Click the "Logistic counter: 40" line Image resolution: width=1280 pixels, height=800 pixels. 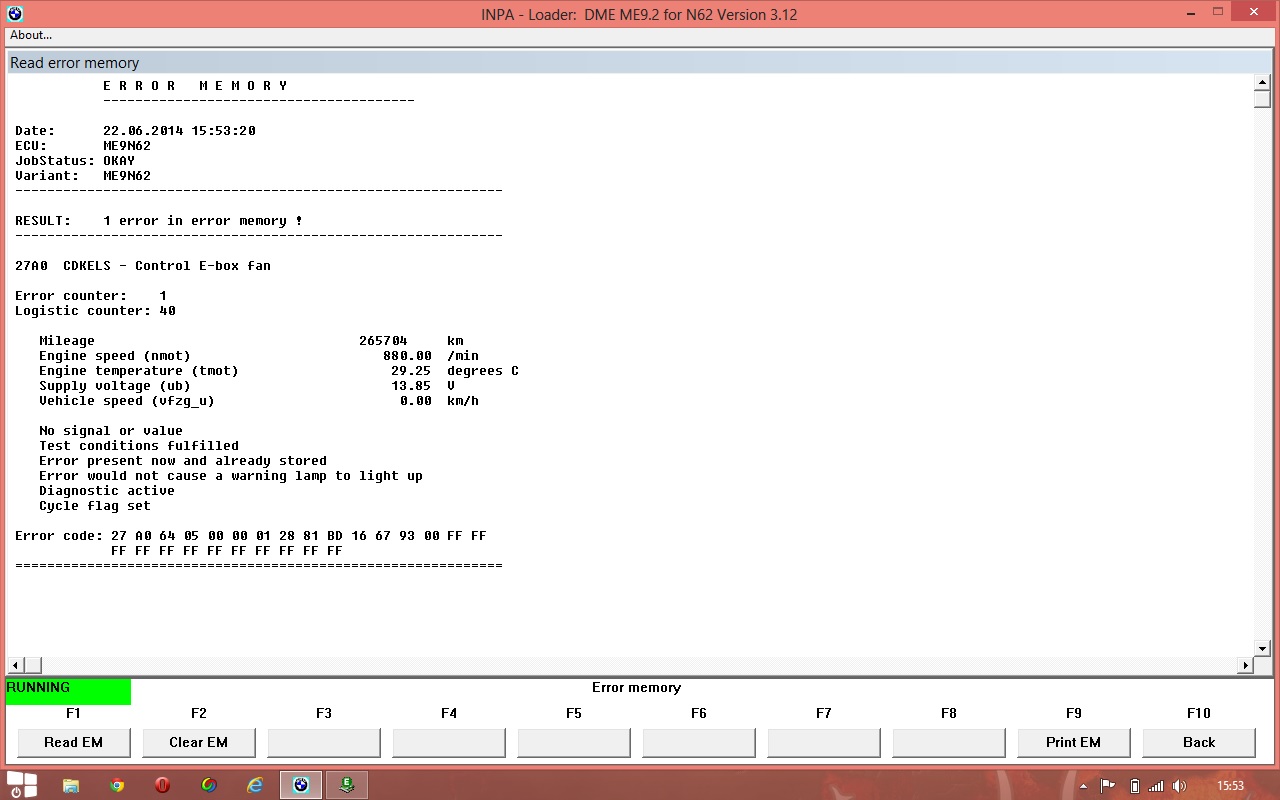(95, 311)
